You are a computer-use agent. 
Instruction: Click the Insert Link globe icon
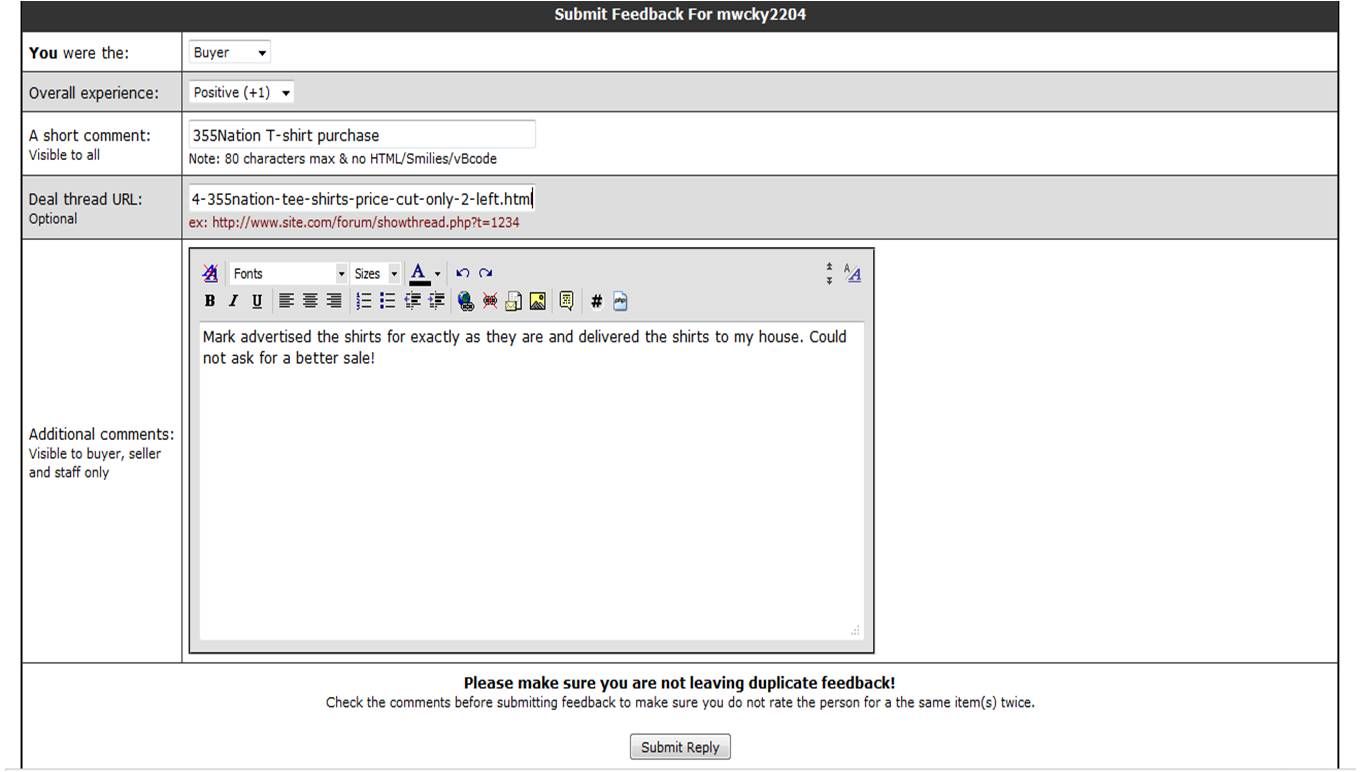[465, 301]
